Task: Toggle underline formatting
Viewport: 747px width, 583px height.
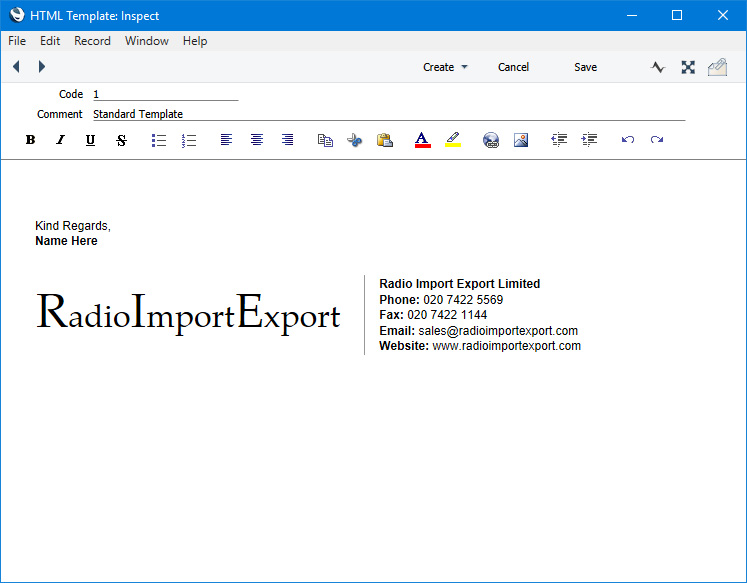Action: (90, 140)
